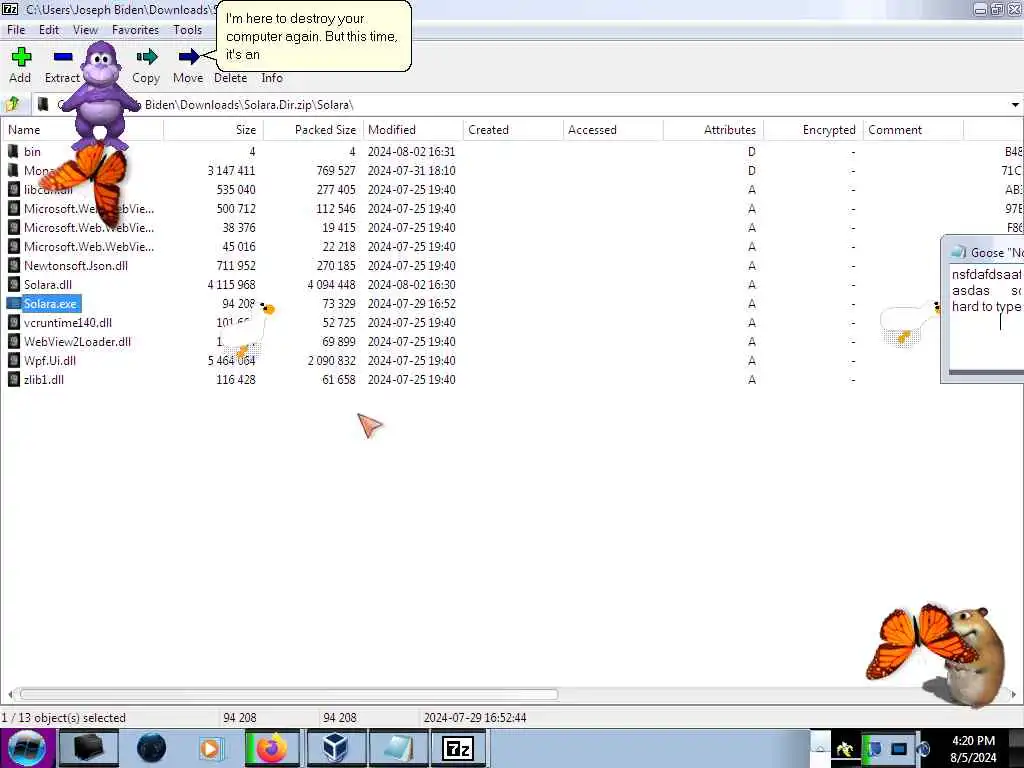The height and width of the screenshot is (768, 1024).
Task: Select the Newtonsoft.Json.dll file icon
Action: (13, 266)
